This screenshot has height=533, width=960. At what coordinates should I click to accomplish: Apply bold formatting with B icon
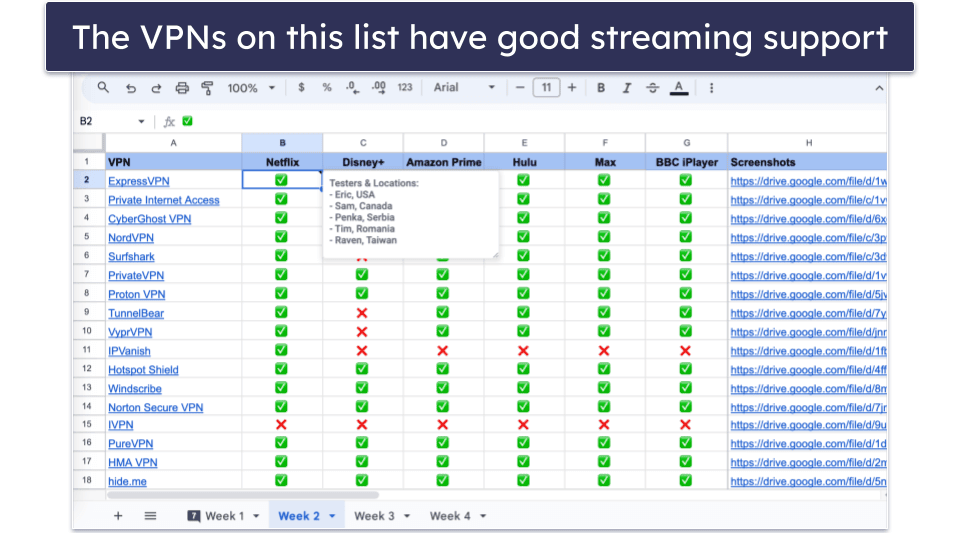click(601, 88)
